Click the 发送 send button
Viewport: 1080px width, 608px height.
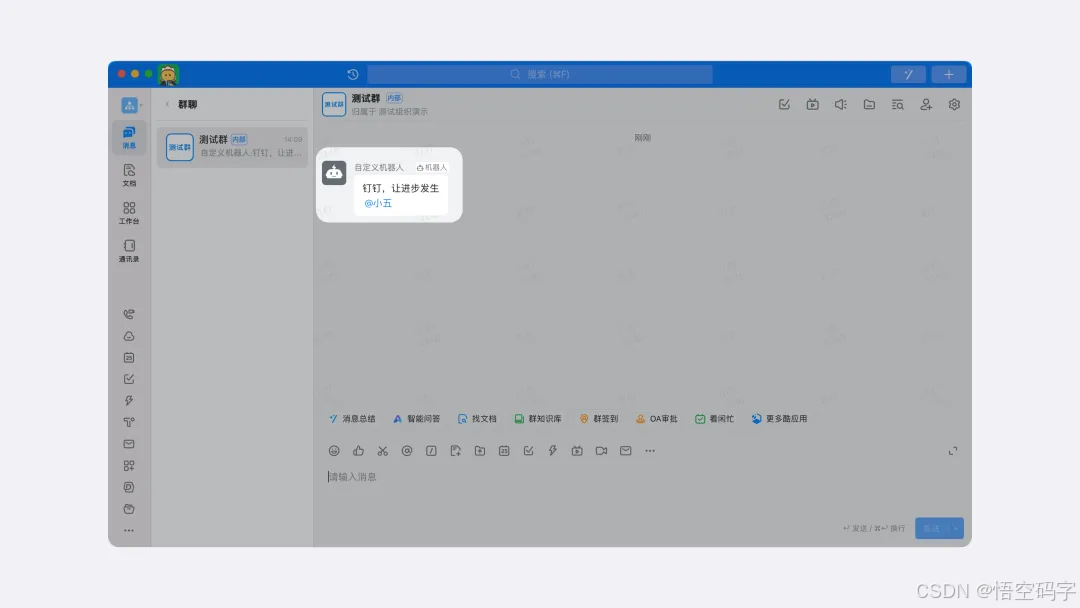tap(931, 528)
